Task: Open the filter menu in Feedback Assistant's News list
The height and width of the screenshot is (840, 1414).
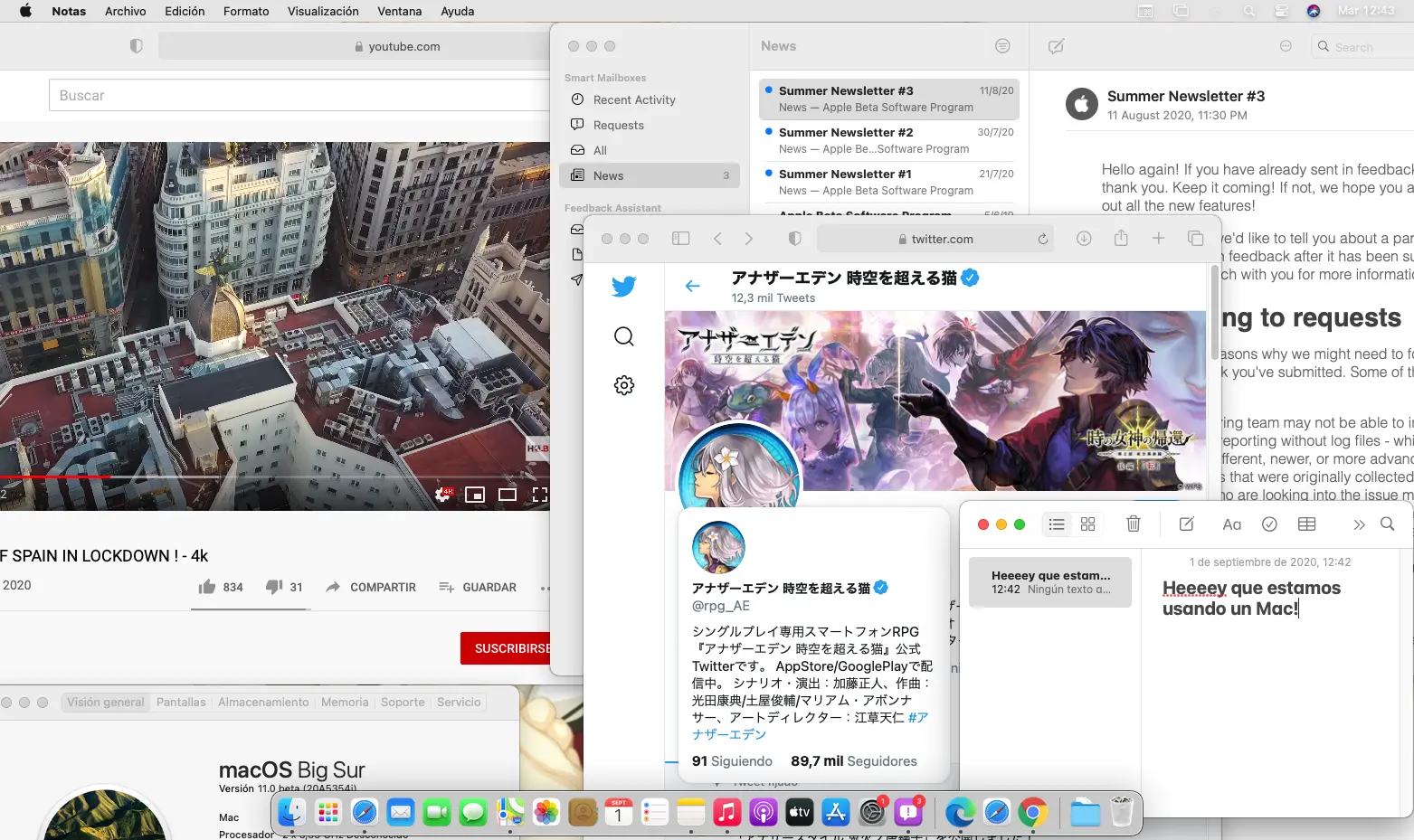Action: 1002,46
